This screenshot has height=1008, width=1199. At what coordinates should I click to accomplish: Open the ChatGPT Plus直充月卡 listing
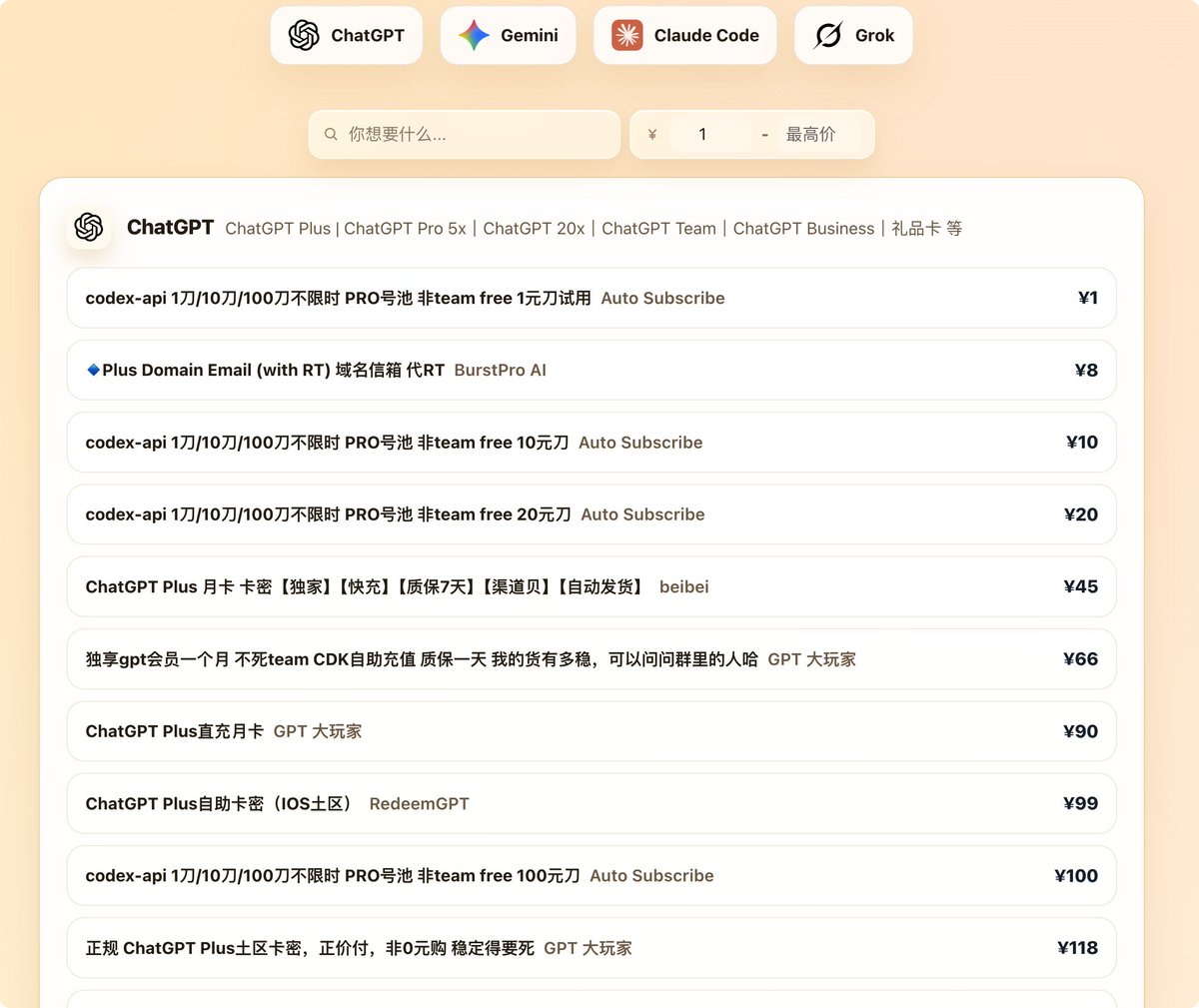coord(592,731)
